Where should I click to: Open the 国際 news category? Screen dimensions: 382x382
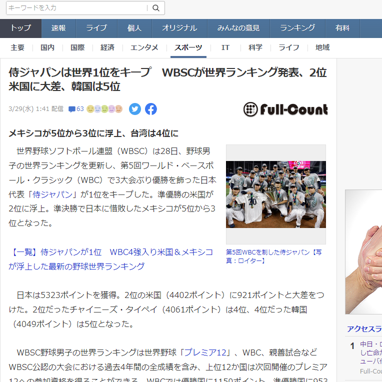point(77,48)
